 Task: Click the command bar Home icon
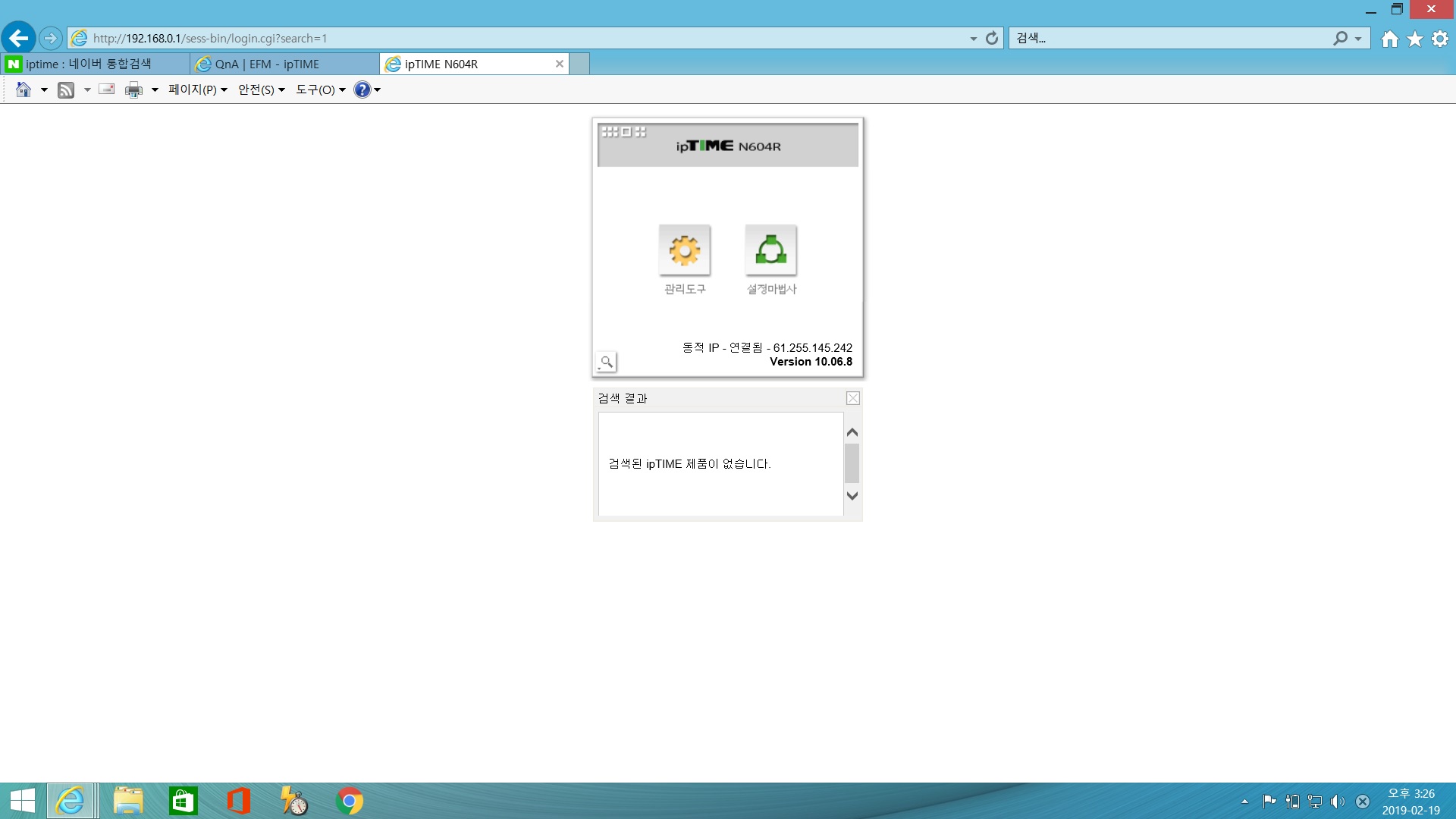(24, 89)
